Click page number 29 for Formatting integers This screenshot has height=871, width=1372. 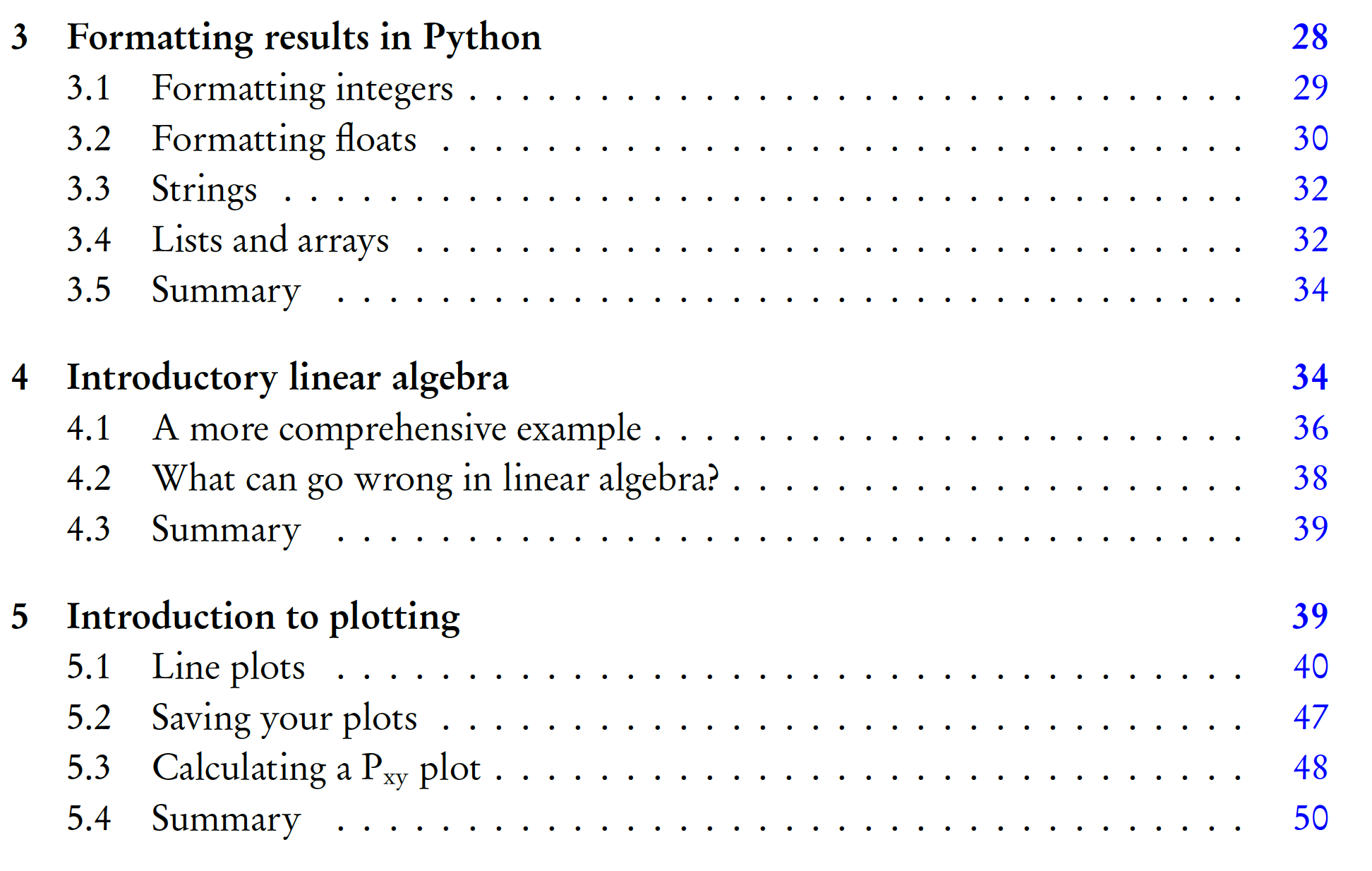tap(1310, 88)
